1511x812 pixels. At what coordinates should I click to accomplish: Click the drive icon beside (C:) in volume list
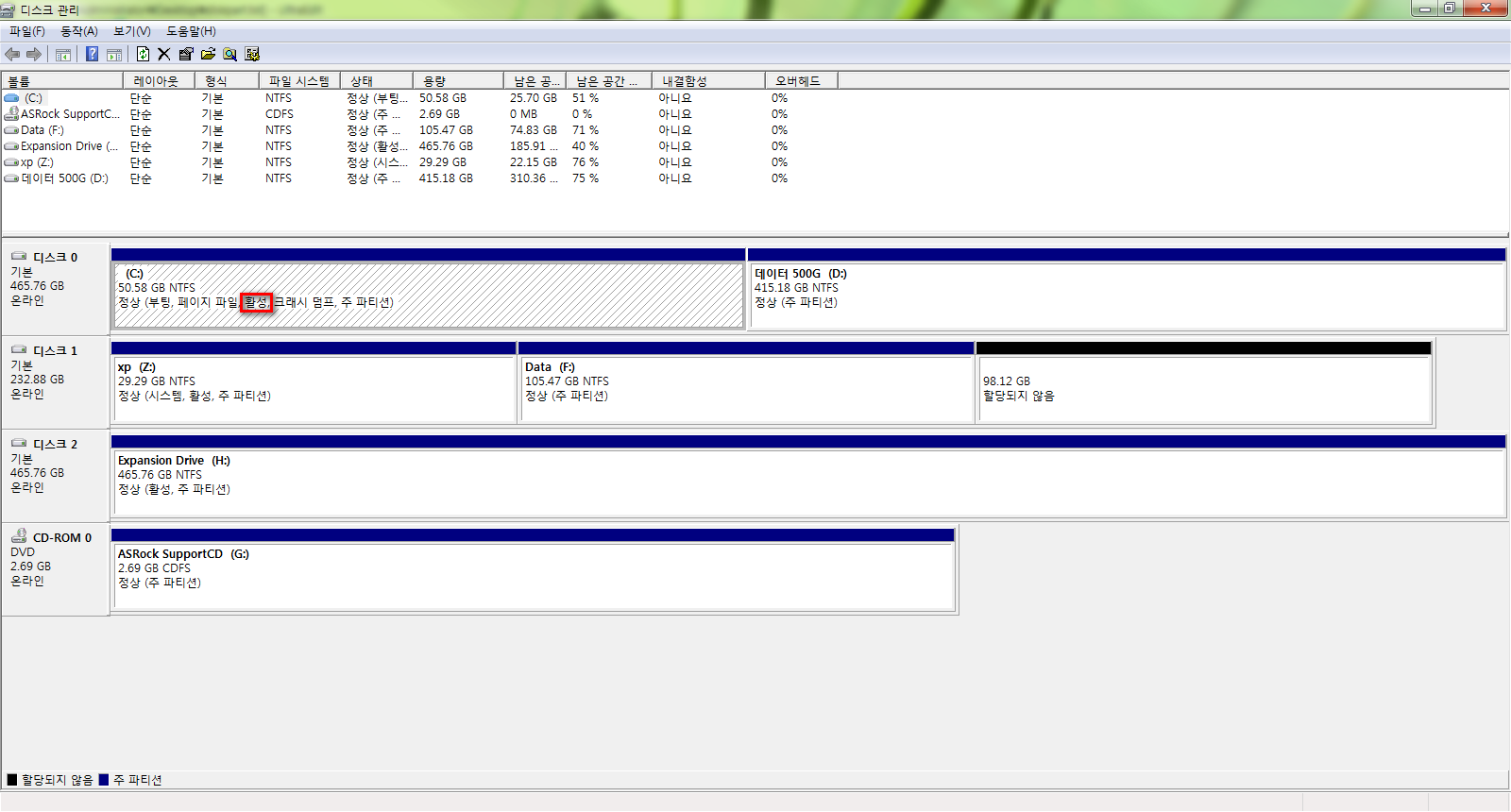pos(11,98)
